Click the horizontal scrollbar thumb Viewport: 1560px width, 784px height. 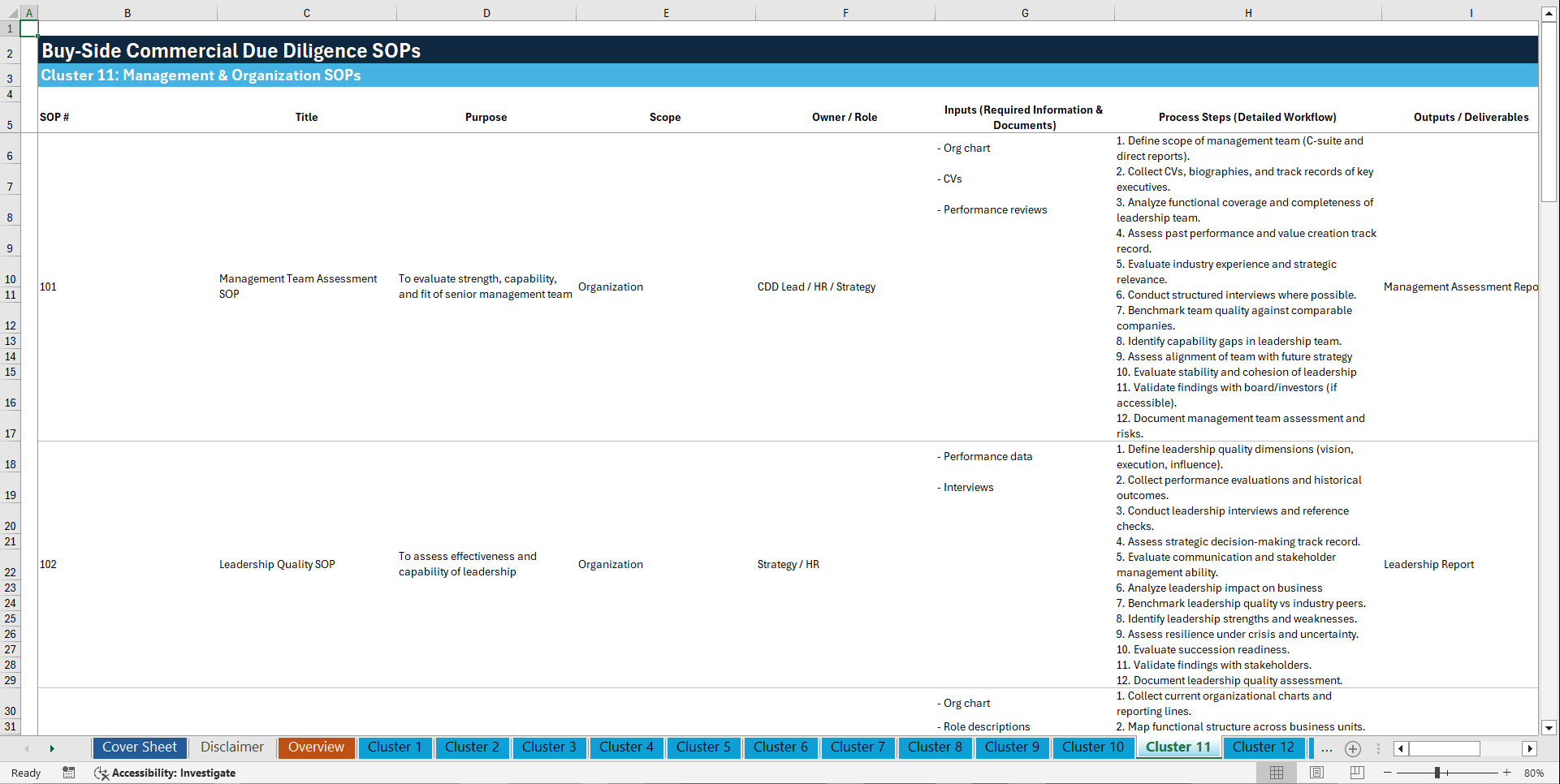(1445, 748)
